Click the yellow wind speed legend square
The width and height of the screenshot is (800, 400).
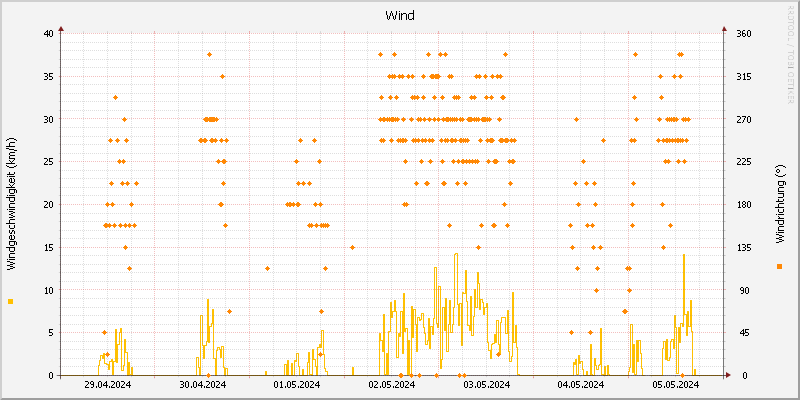11,302
